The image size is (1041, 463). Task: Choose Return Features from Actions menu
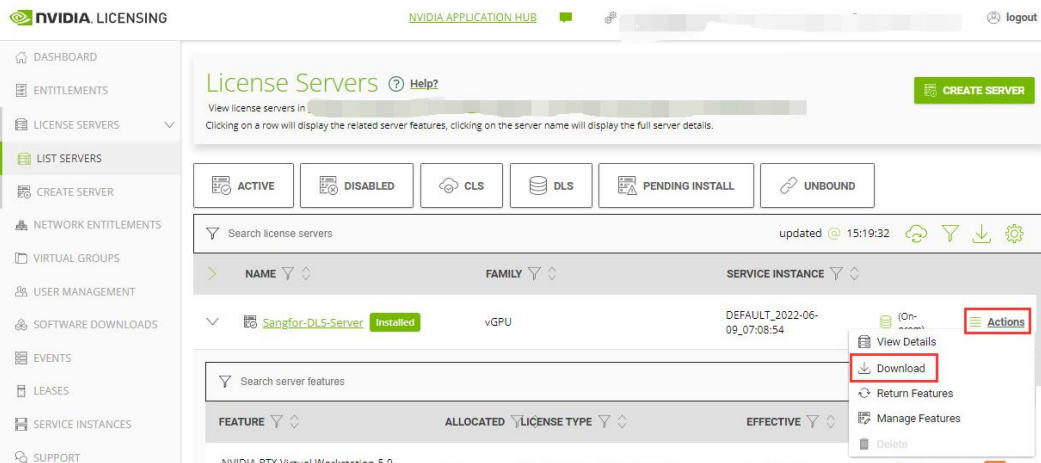pyautogui.click(x=906, y=393)
